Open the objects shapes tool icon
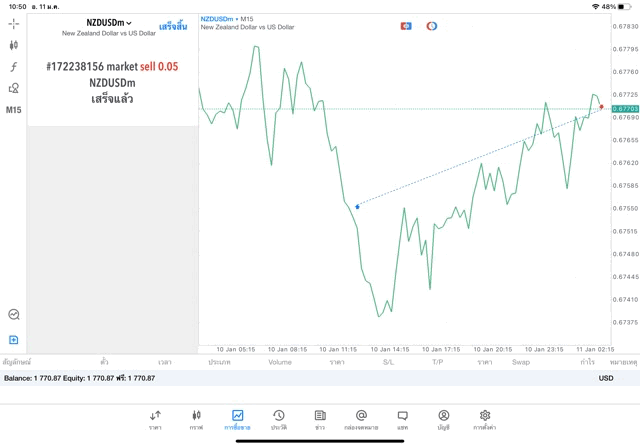 coord(14,89)
